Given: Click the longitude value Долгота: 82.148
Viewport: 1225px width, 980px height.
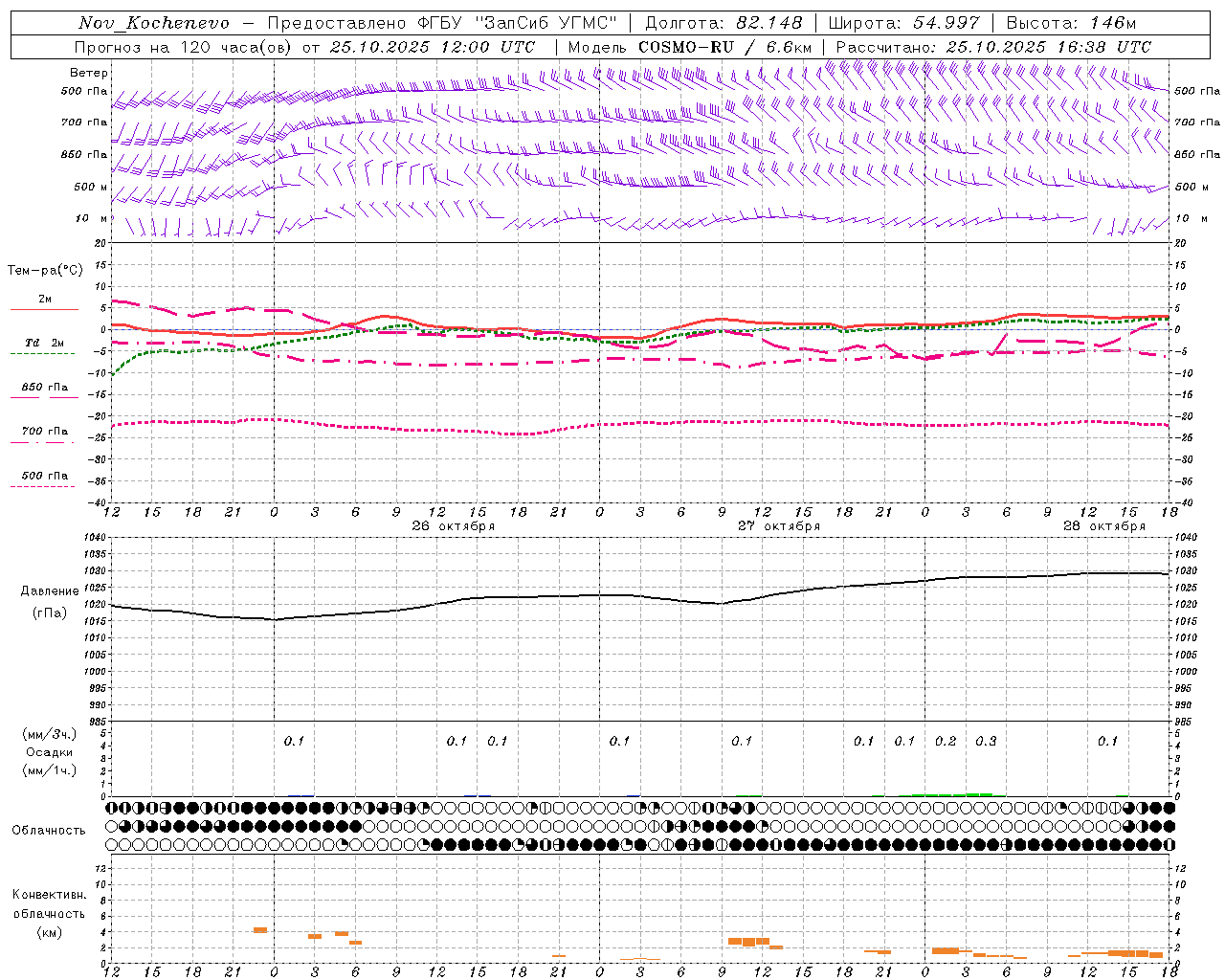Looking at the screenshot, I should tap(724, 23).
